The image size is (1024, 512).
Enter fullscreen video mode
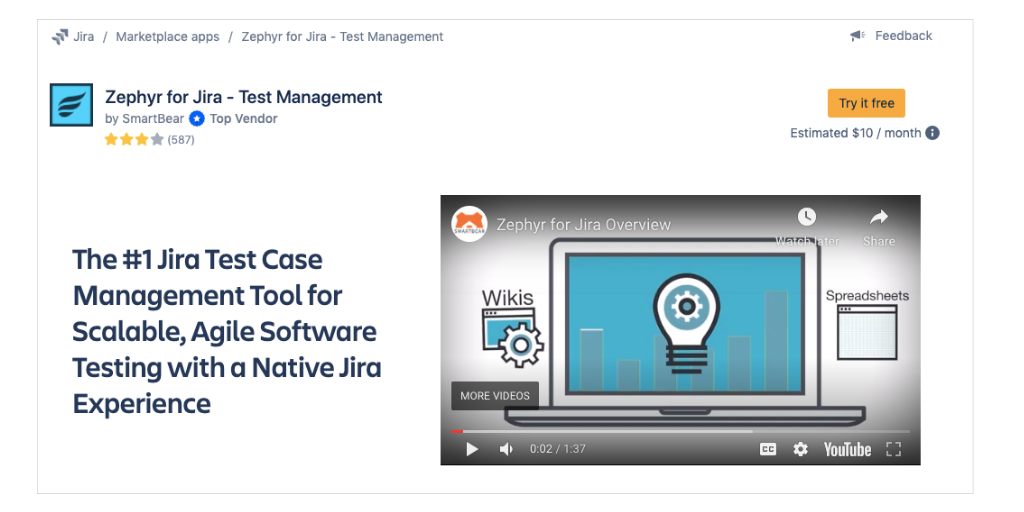pos(893,449)
